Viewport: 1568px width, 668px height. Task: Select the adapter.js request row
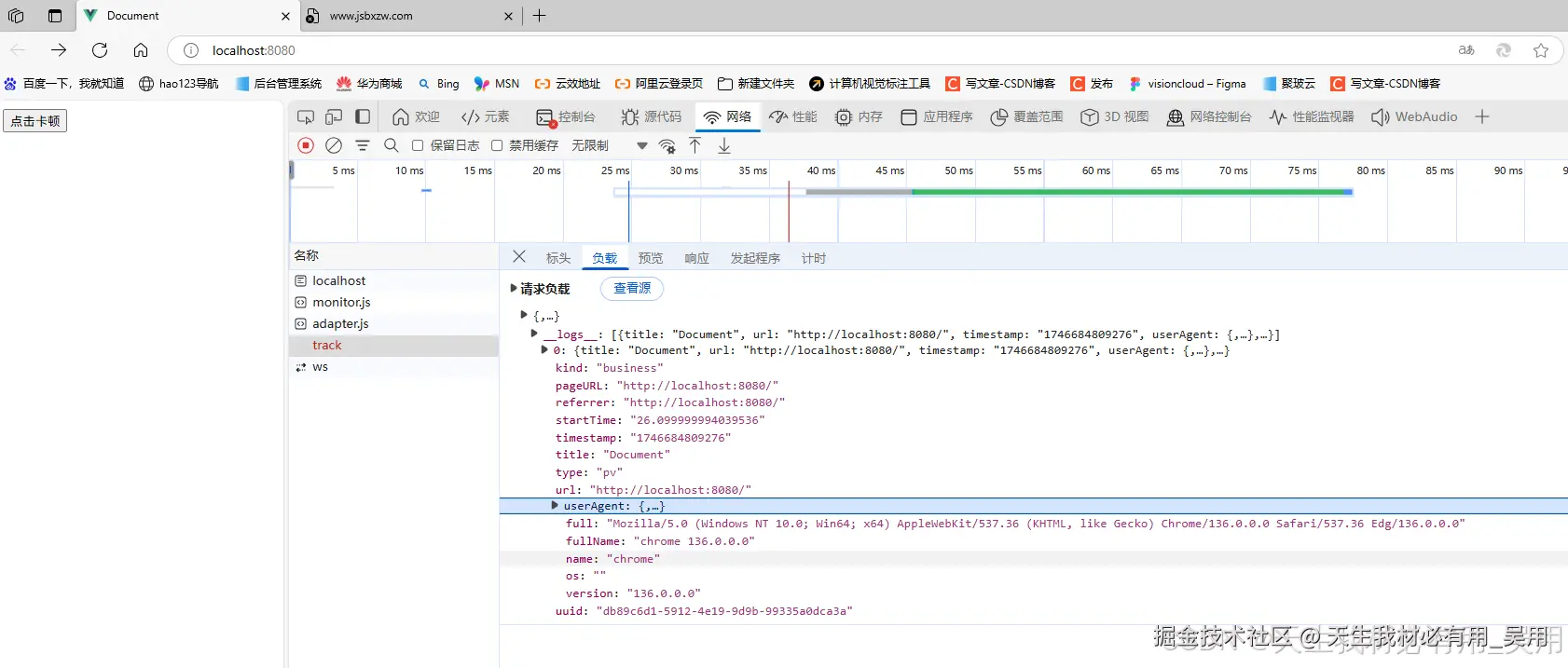393,323
